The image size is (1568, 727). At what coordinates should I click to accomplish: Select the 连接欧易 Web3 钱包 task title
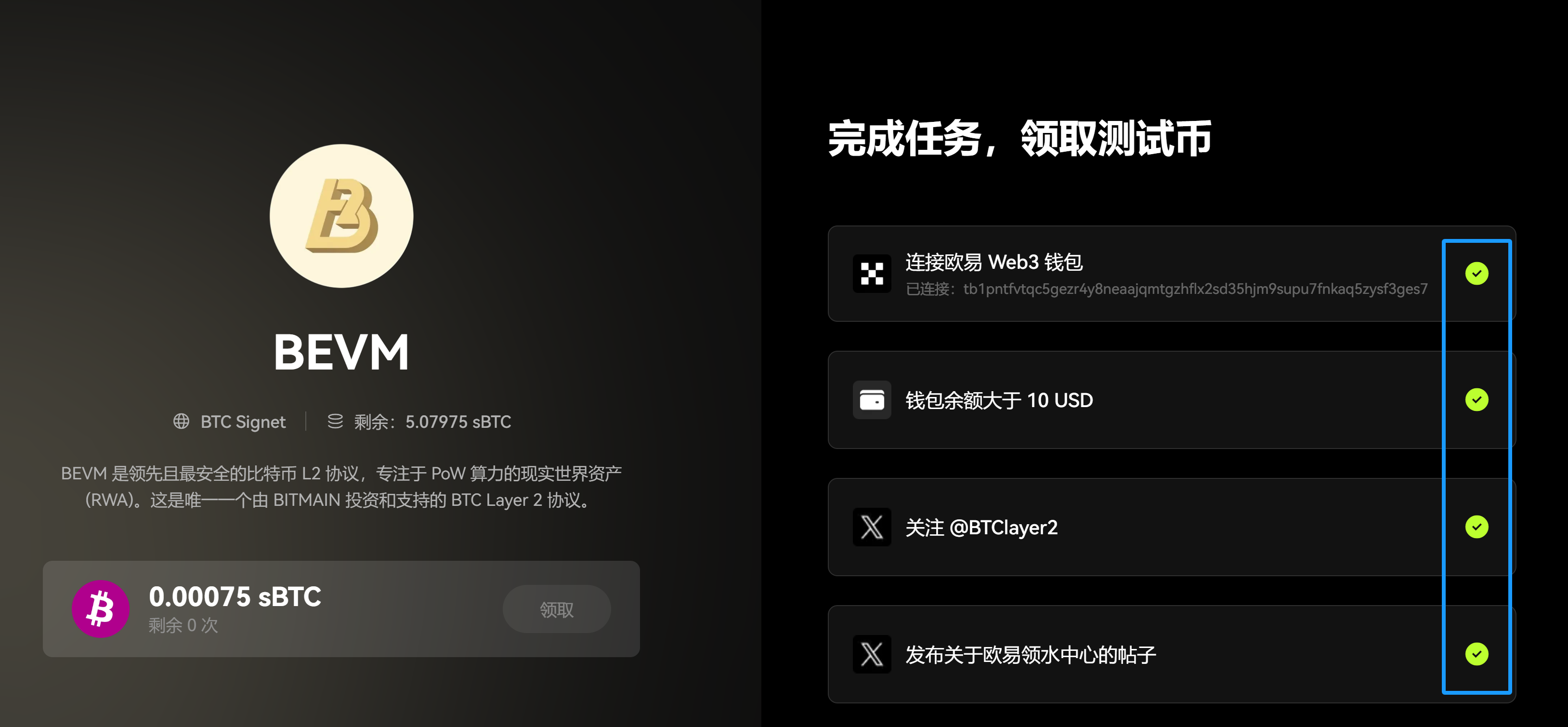pos(993,263)
